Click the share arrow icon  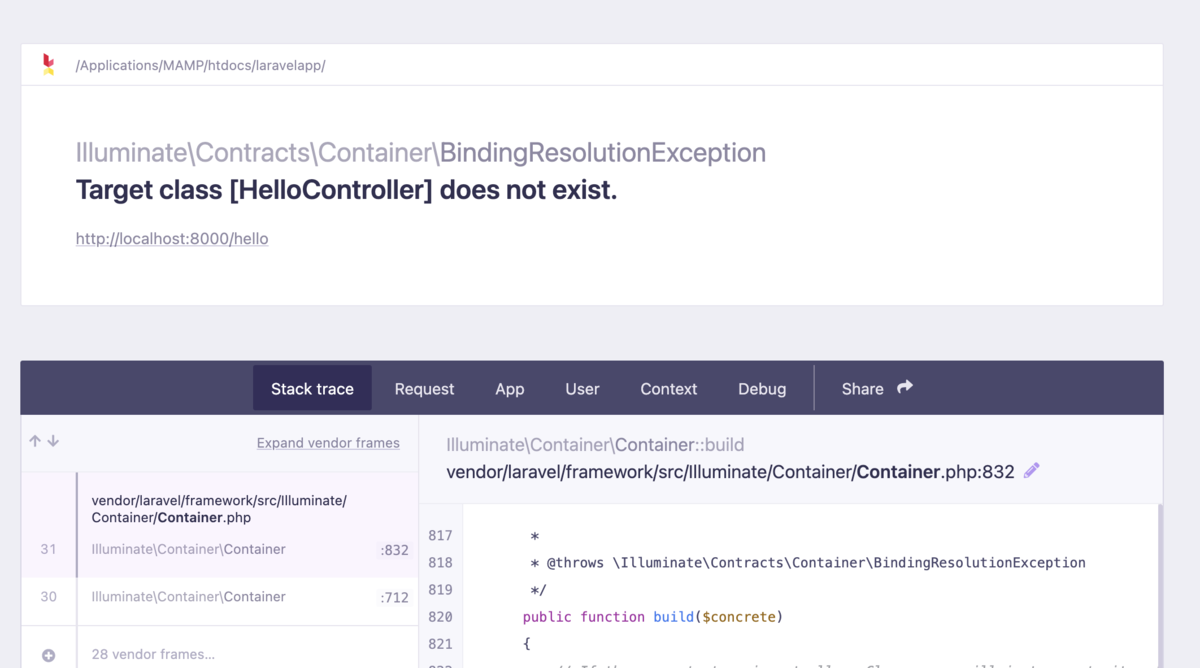coord(905,385)
